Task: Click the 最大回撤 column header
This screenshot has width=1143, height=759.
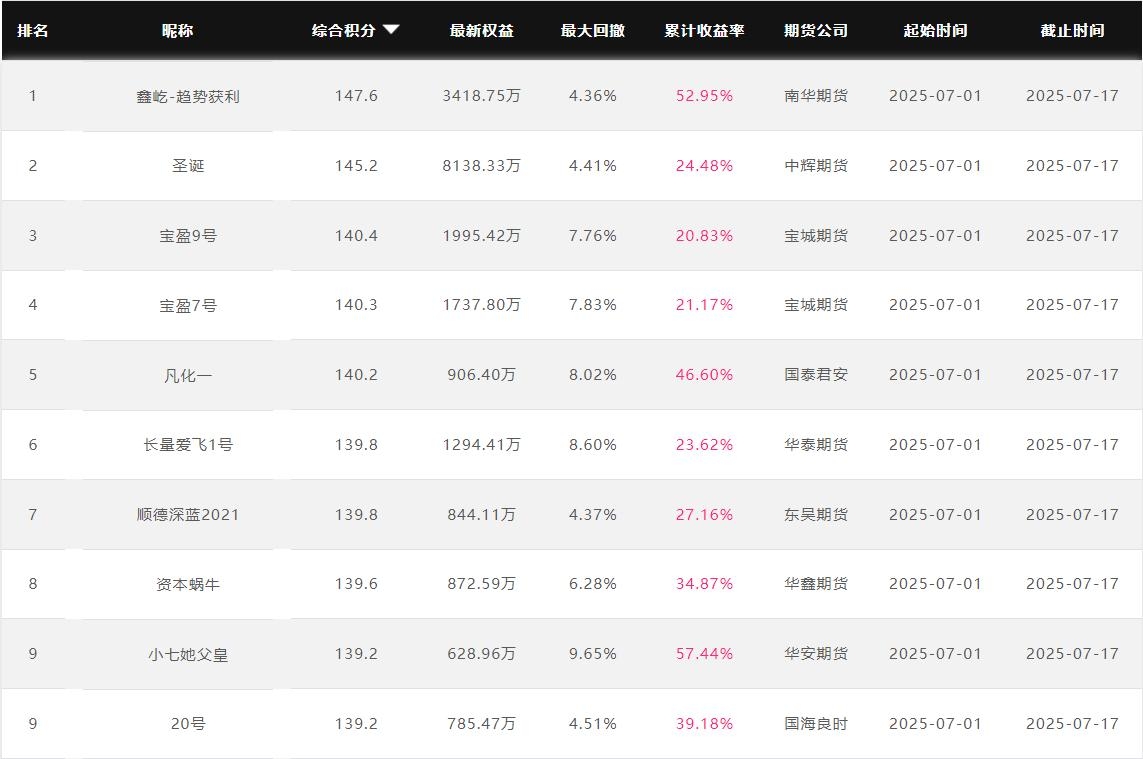Action: coord(593,31)
